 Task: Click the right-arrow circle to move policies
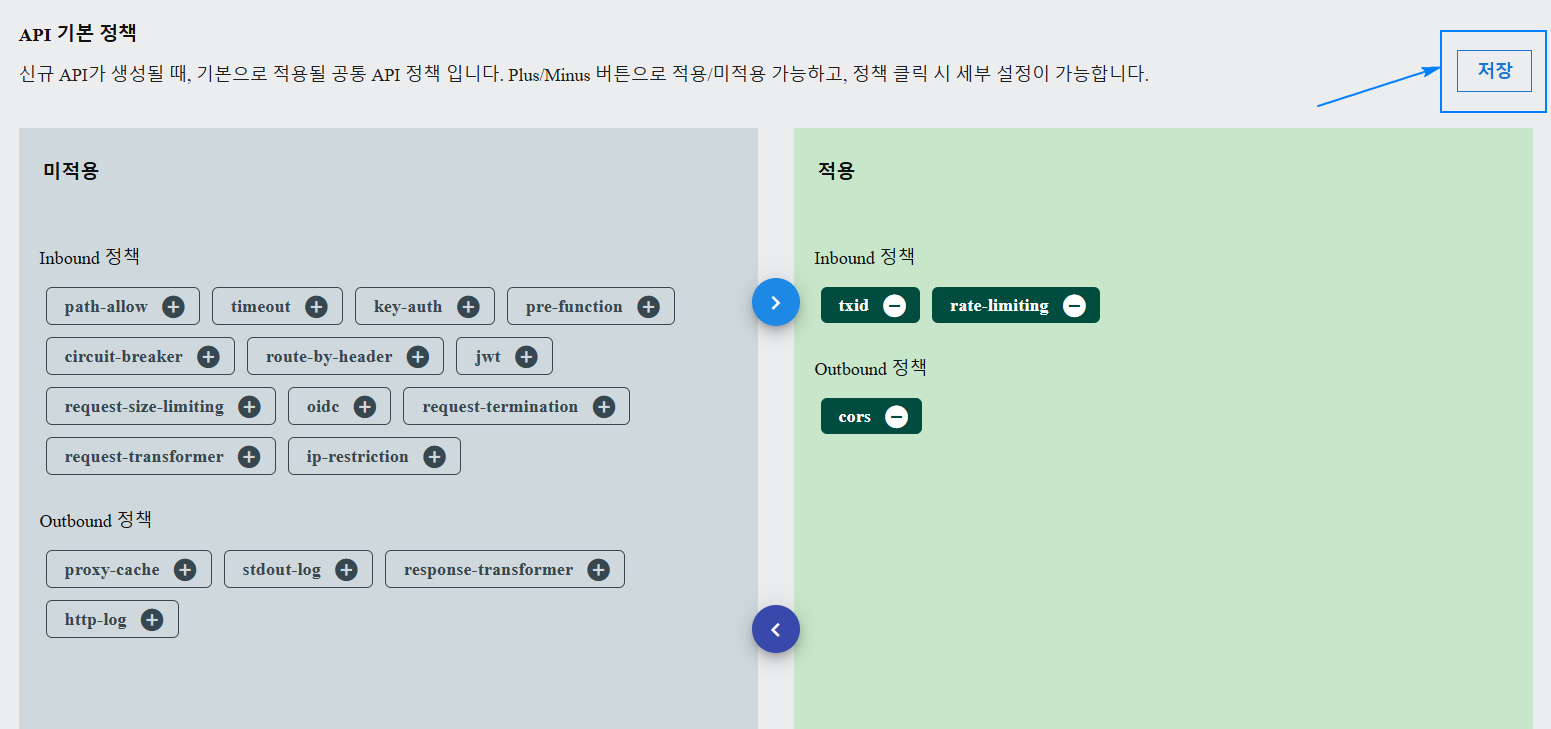coord(776,301)
